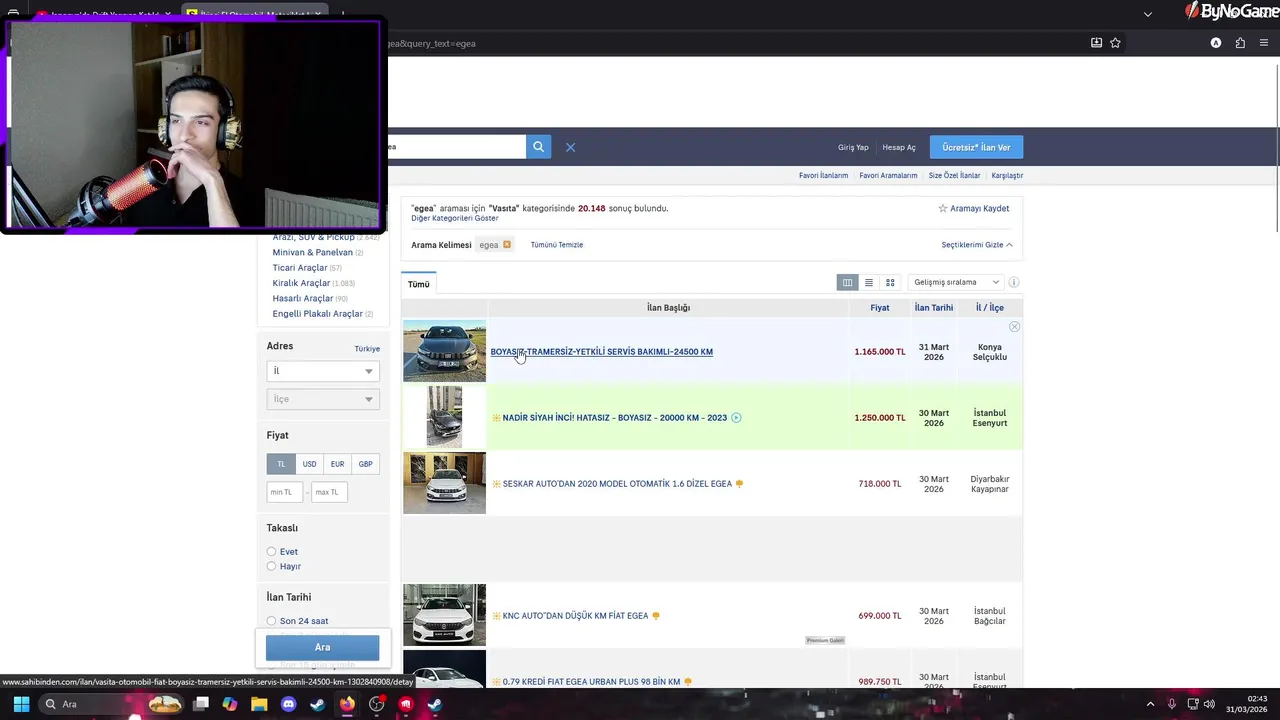1280x720 pixels.
Task: Open the Windows Start menu
Action: tap(21, 704)
